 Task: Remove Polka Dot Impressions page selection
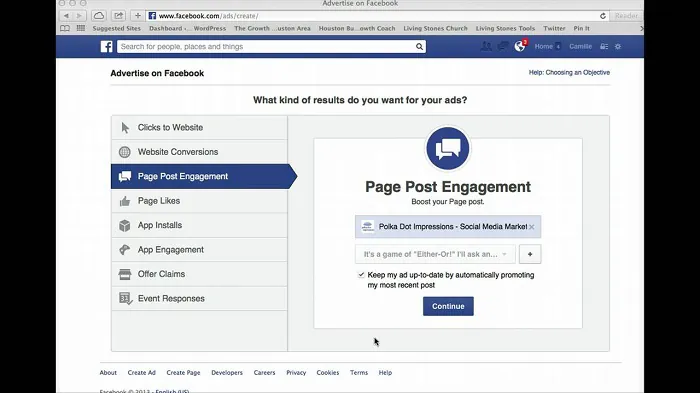531,227
